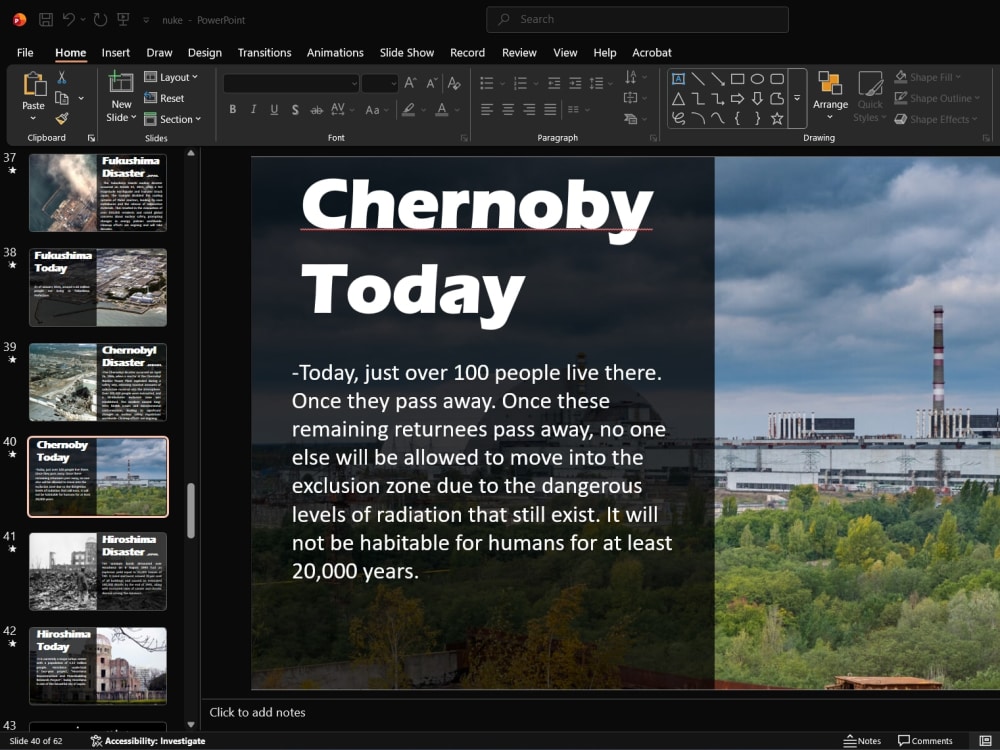Select the rectangle shape
Viewport: 1000px width, 750px height.
click(x=737, y=79)
